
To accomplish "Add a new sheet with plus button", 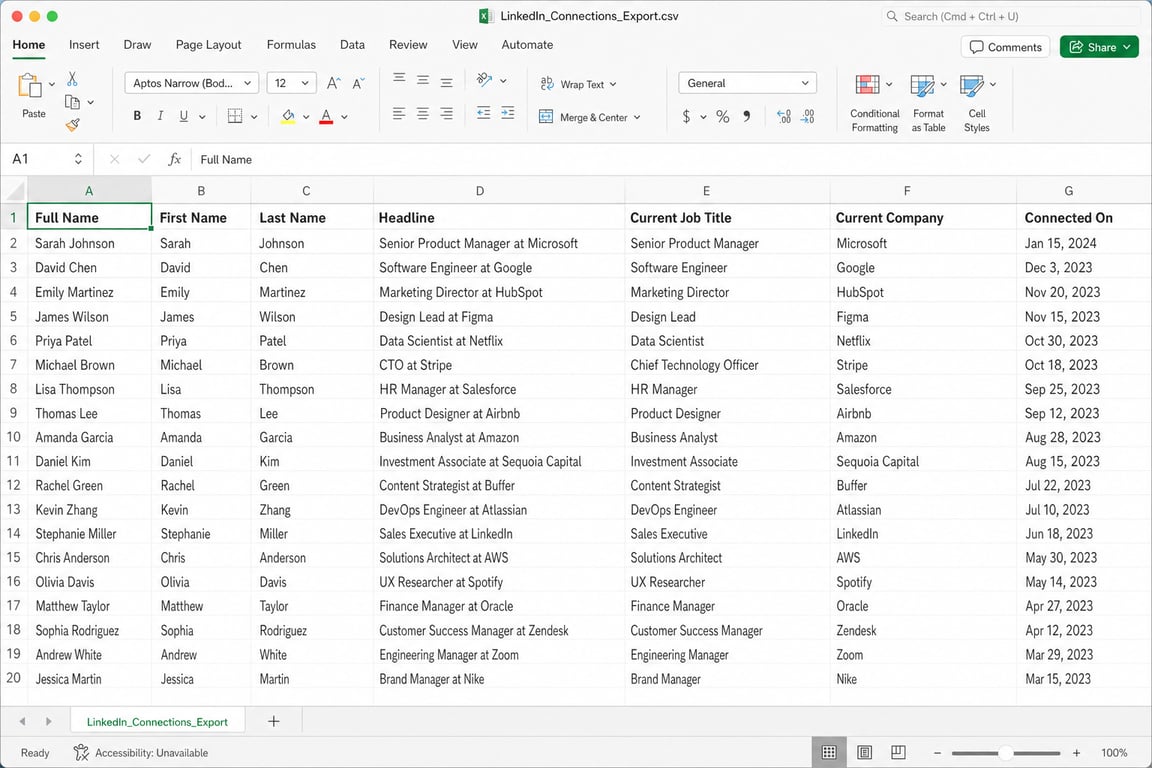I will coord(273,721).
